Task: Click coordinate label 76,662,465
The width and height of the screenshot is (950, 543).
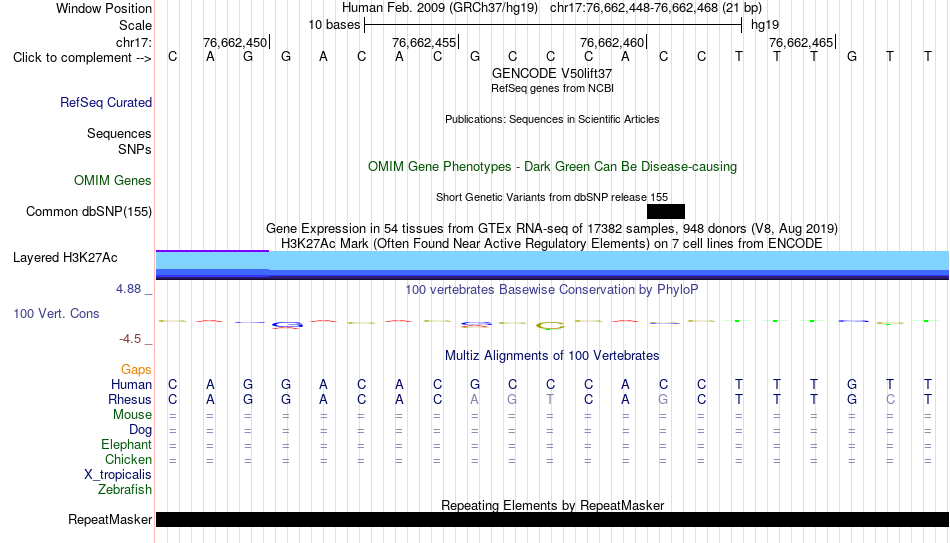Action: pos(801,42)
